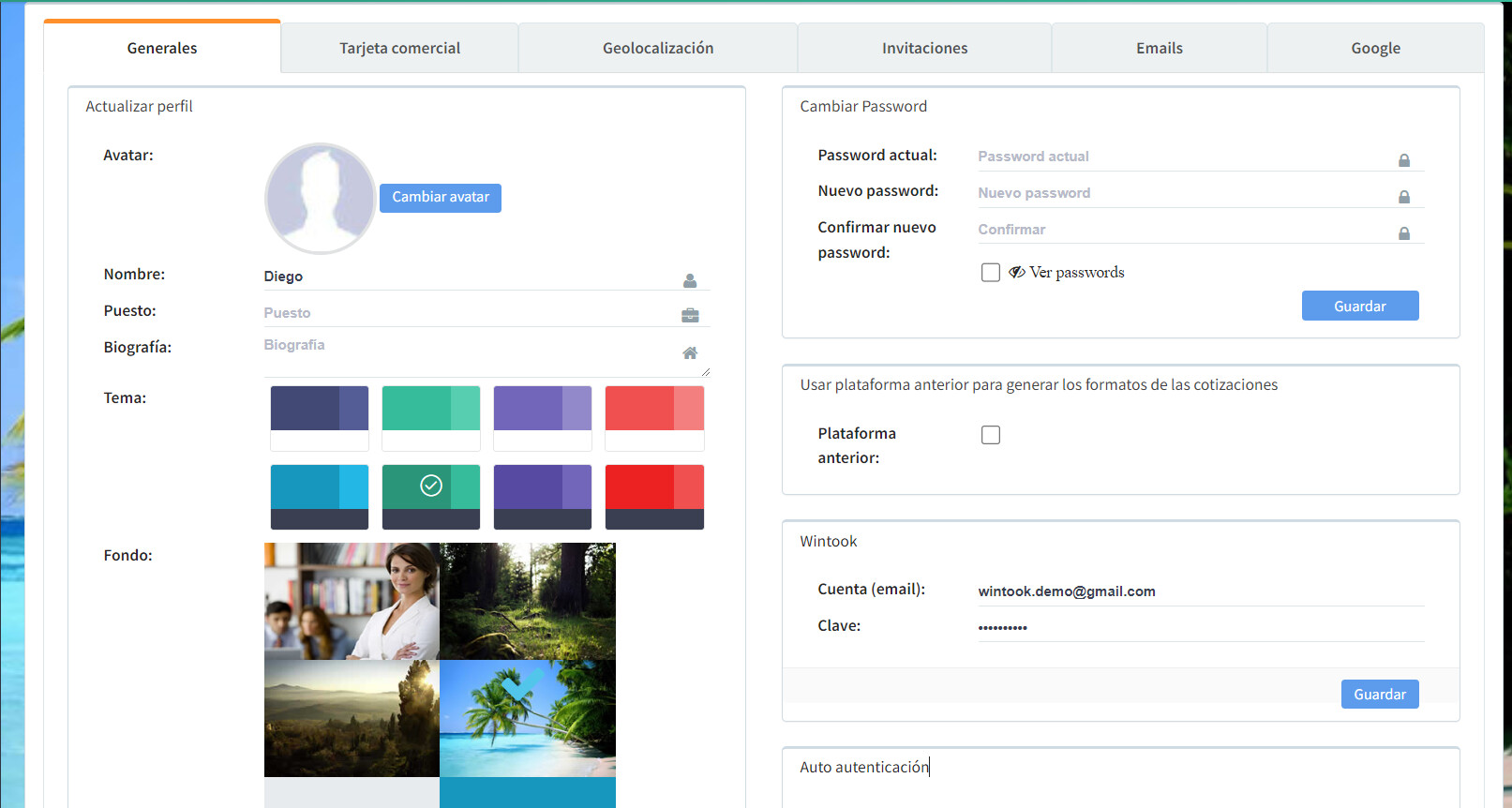The height and width of the screenshot is (808, 1512).
Task: Enable the Ver passwords checkbox
Action: [990, 272]
